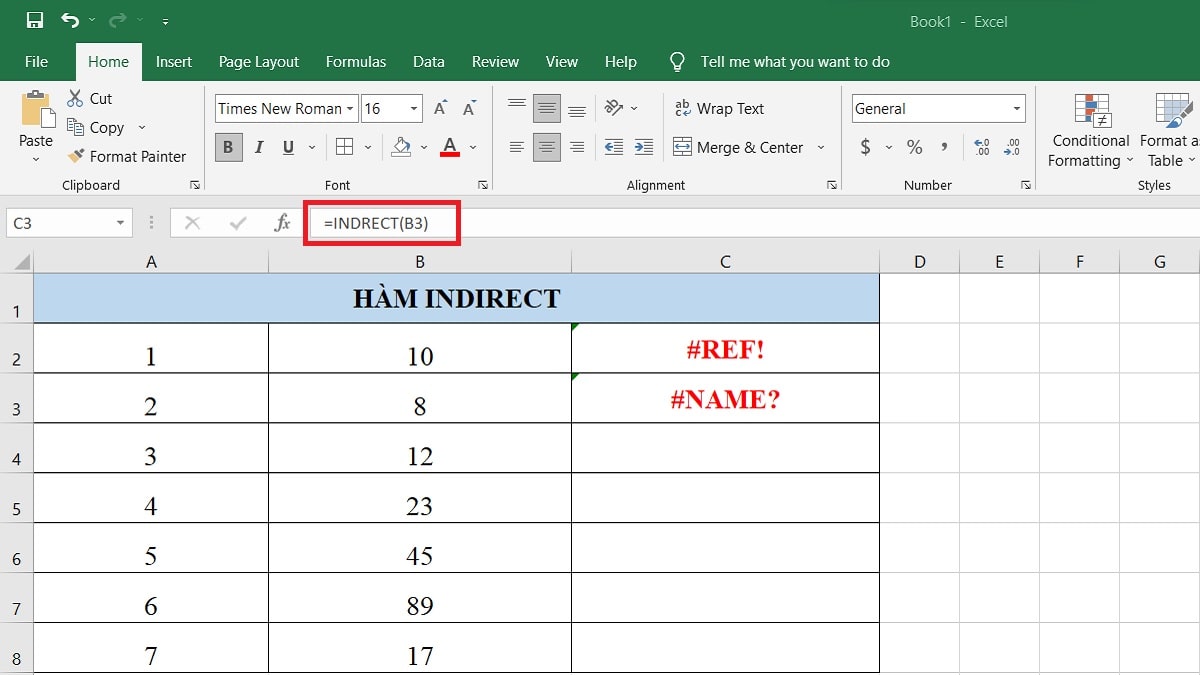Click the Accounting Number Format dollar icon

(865, 147)
